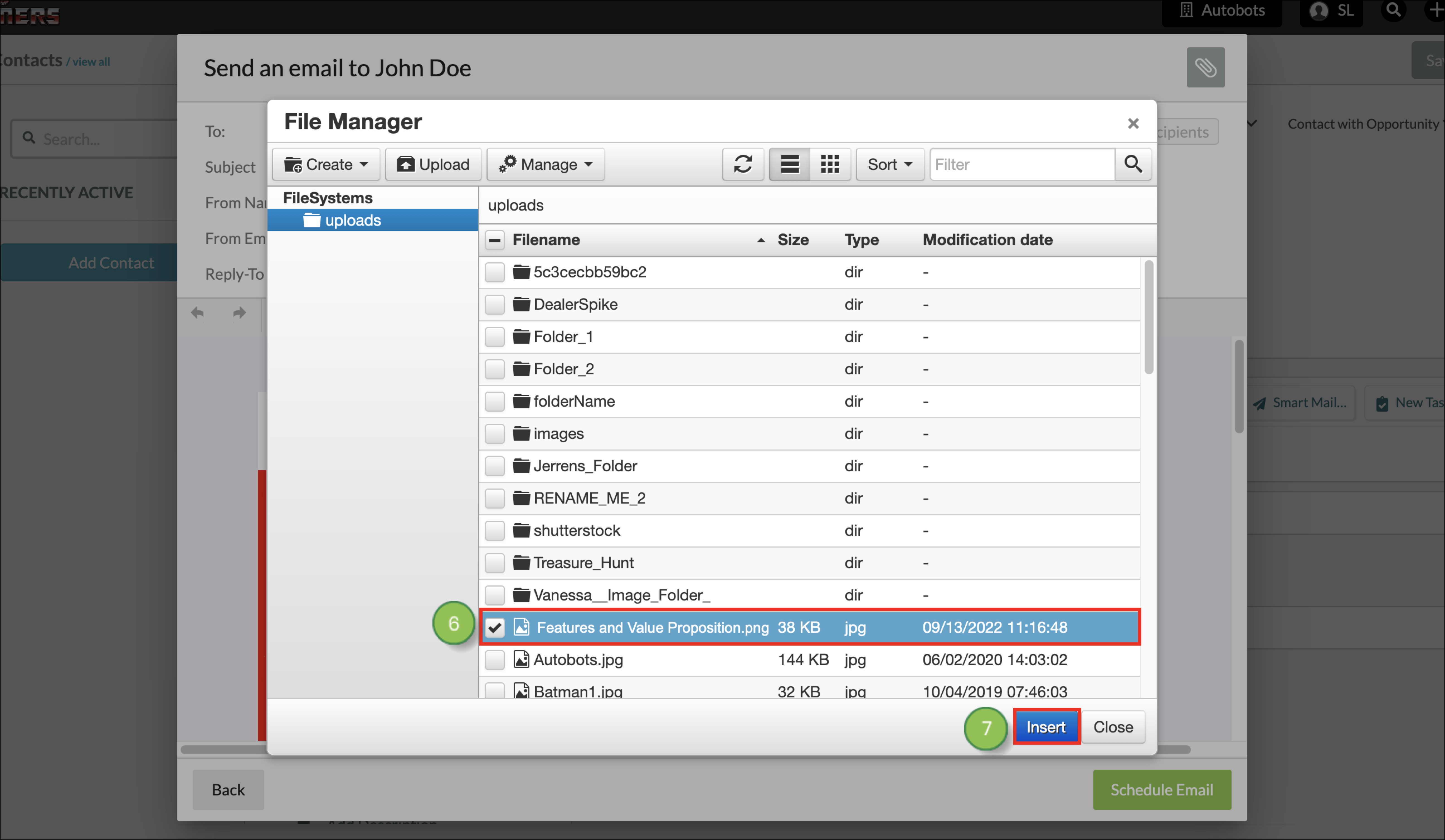This screenshot has height=840, width=1445.
Task: Click the Schedule Email button
Action: pyautogui.click(x=1162, y=790)
